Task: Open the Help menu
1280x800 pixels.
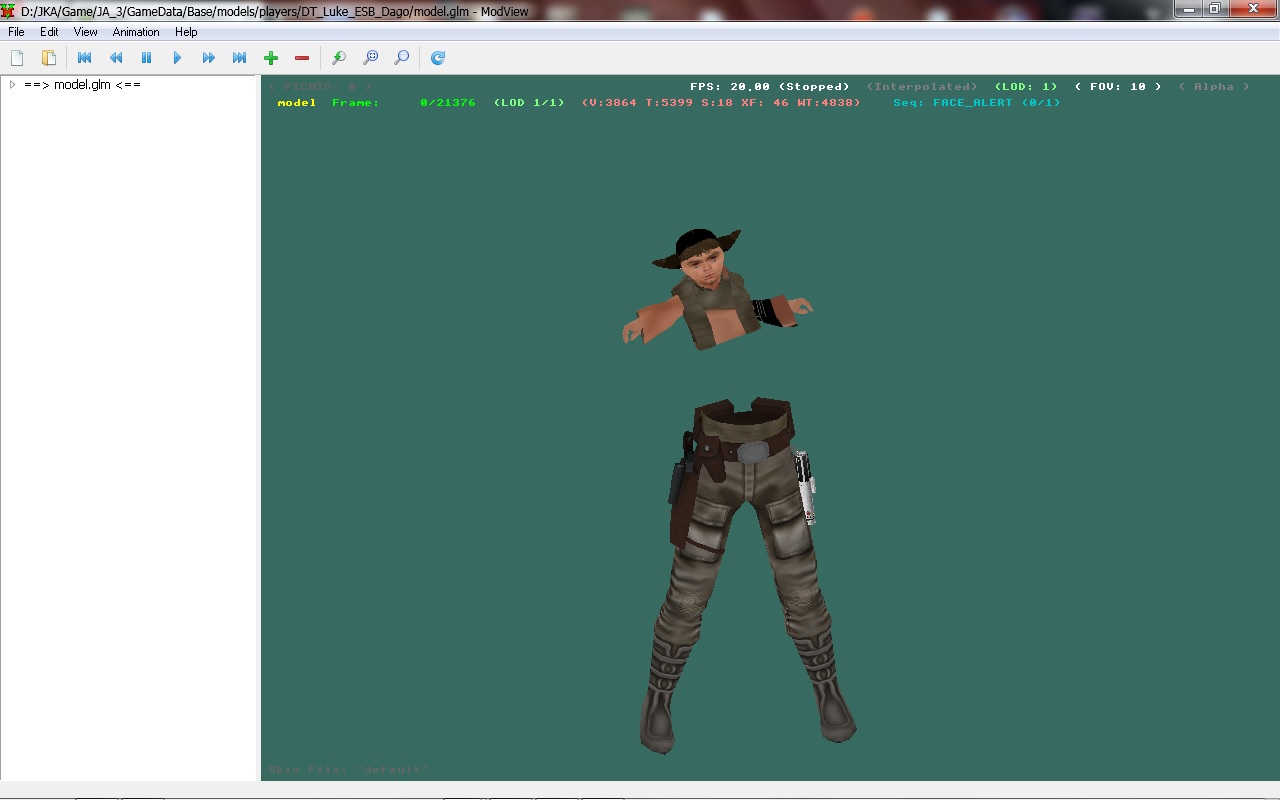Action: pyautogui.click(x=186, y=32)
